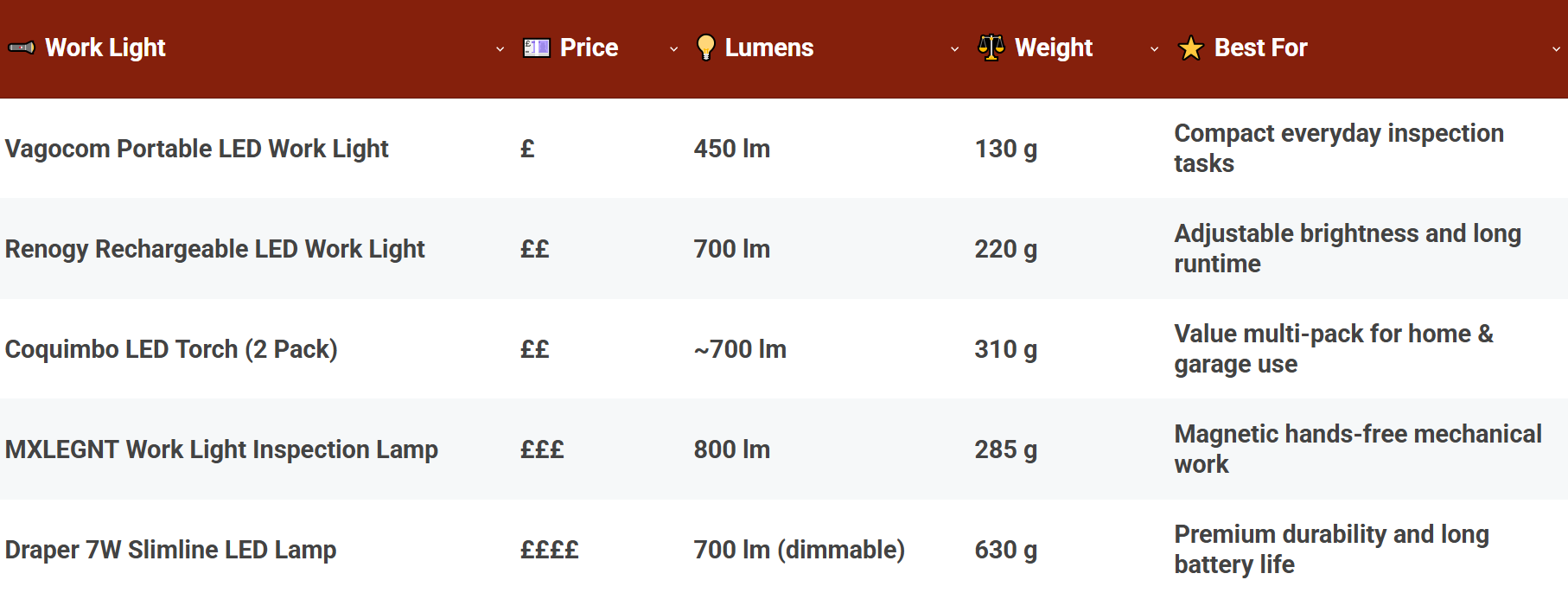
Task: Select the Work Light header label
Action: 105,48
